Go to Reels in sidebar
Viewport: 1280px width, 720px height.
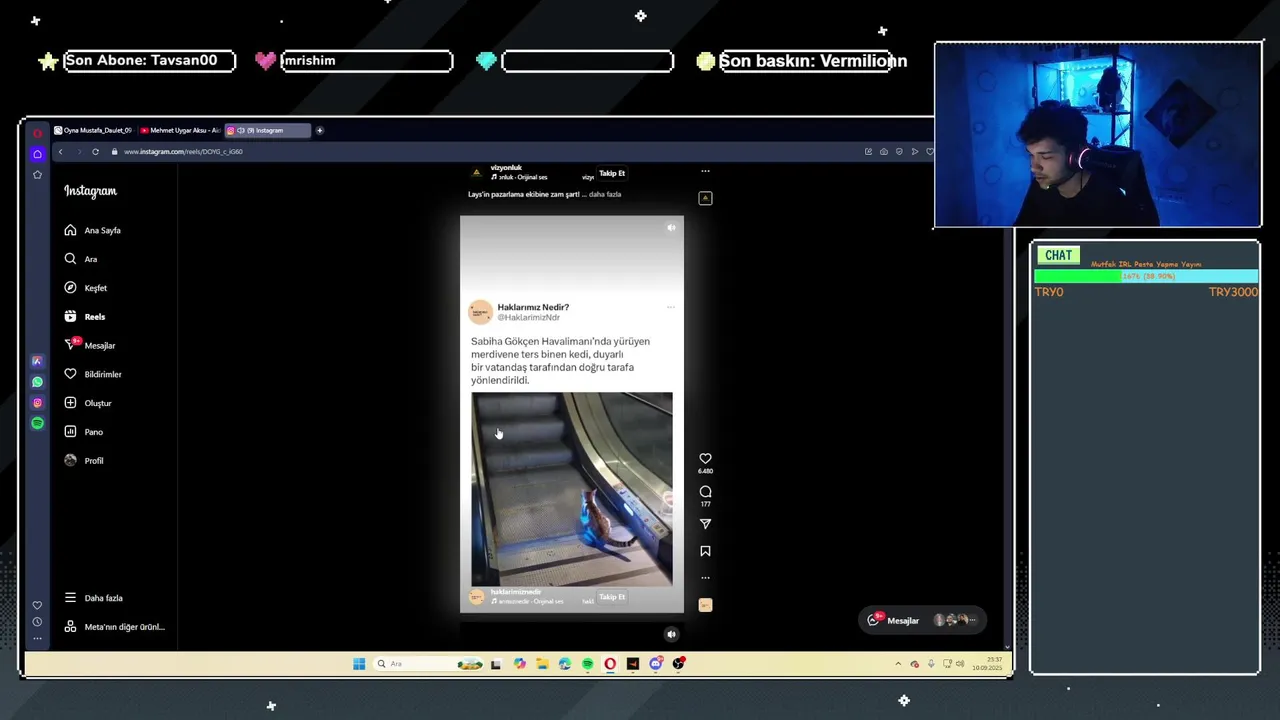tap(84, 317)
